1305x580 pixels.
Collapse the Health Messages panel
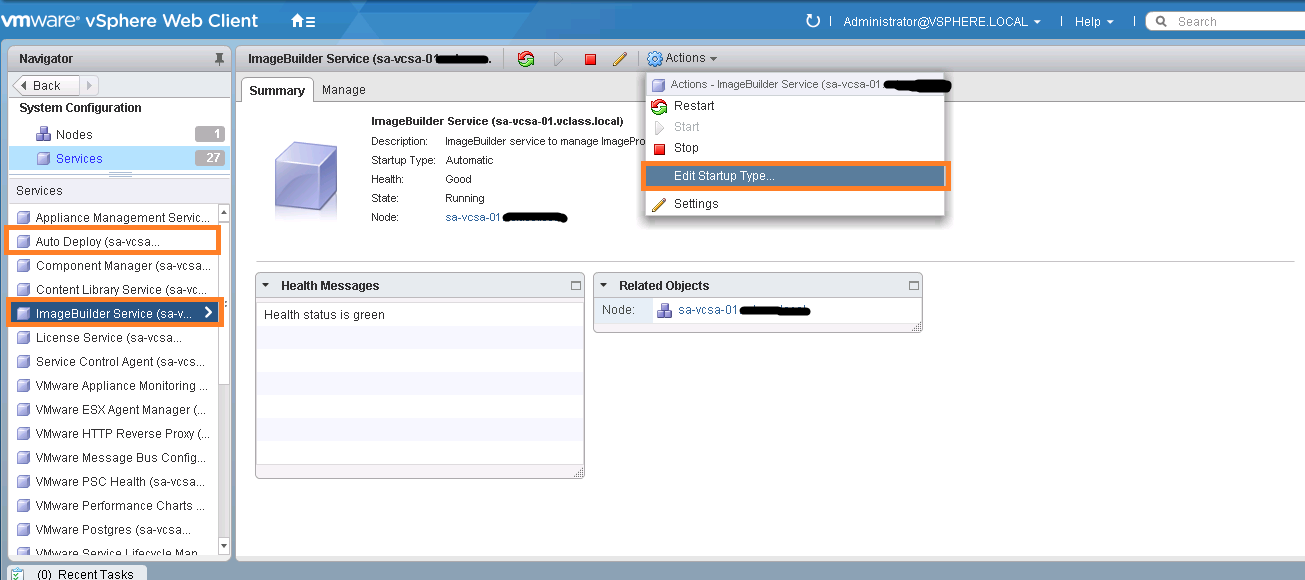click(x=264, y=285)
